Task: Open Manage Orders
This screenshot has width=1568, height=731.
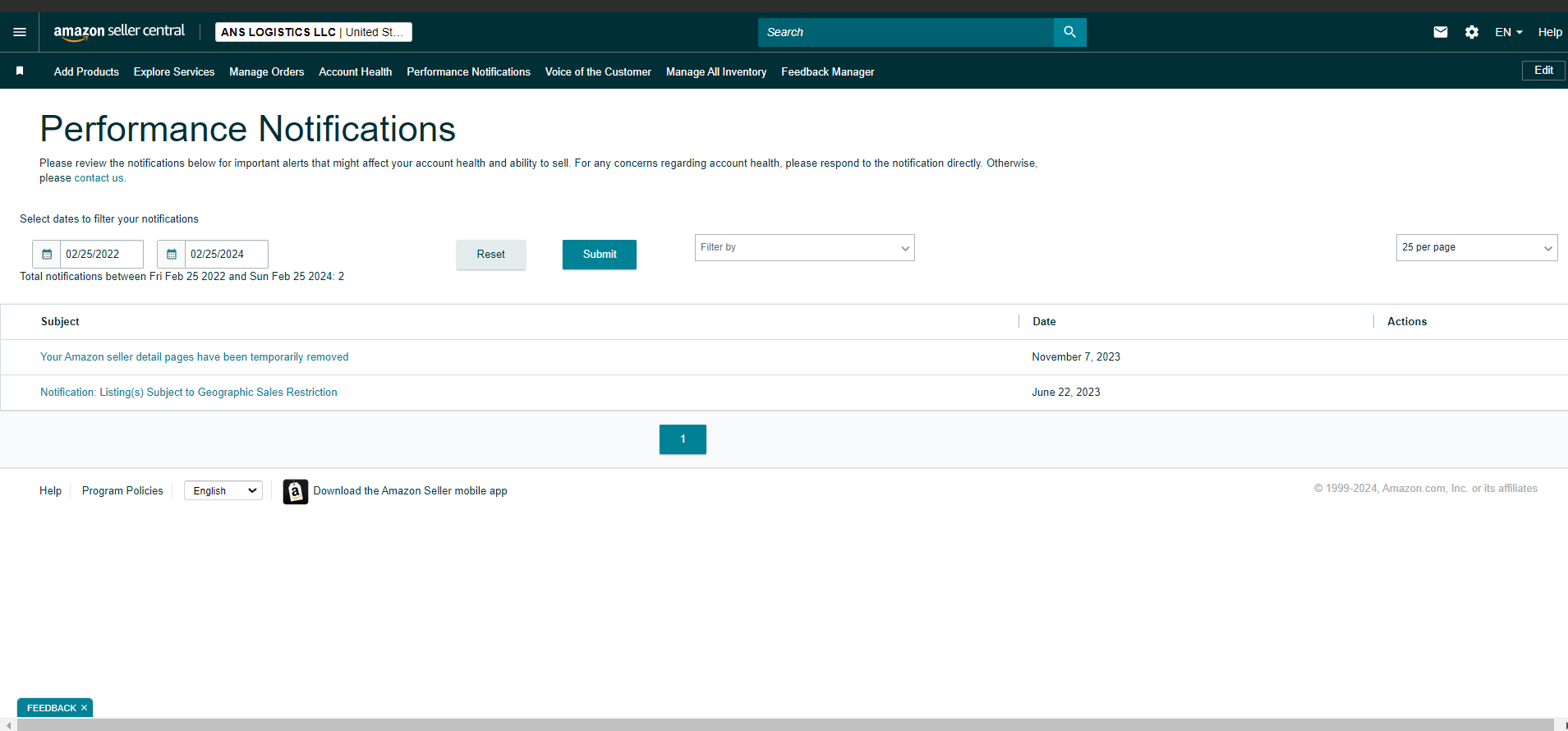Action: pos(267,72)
